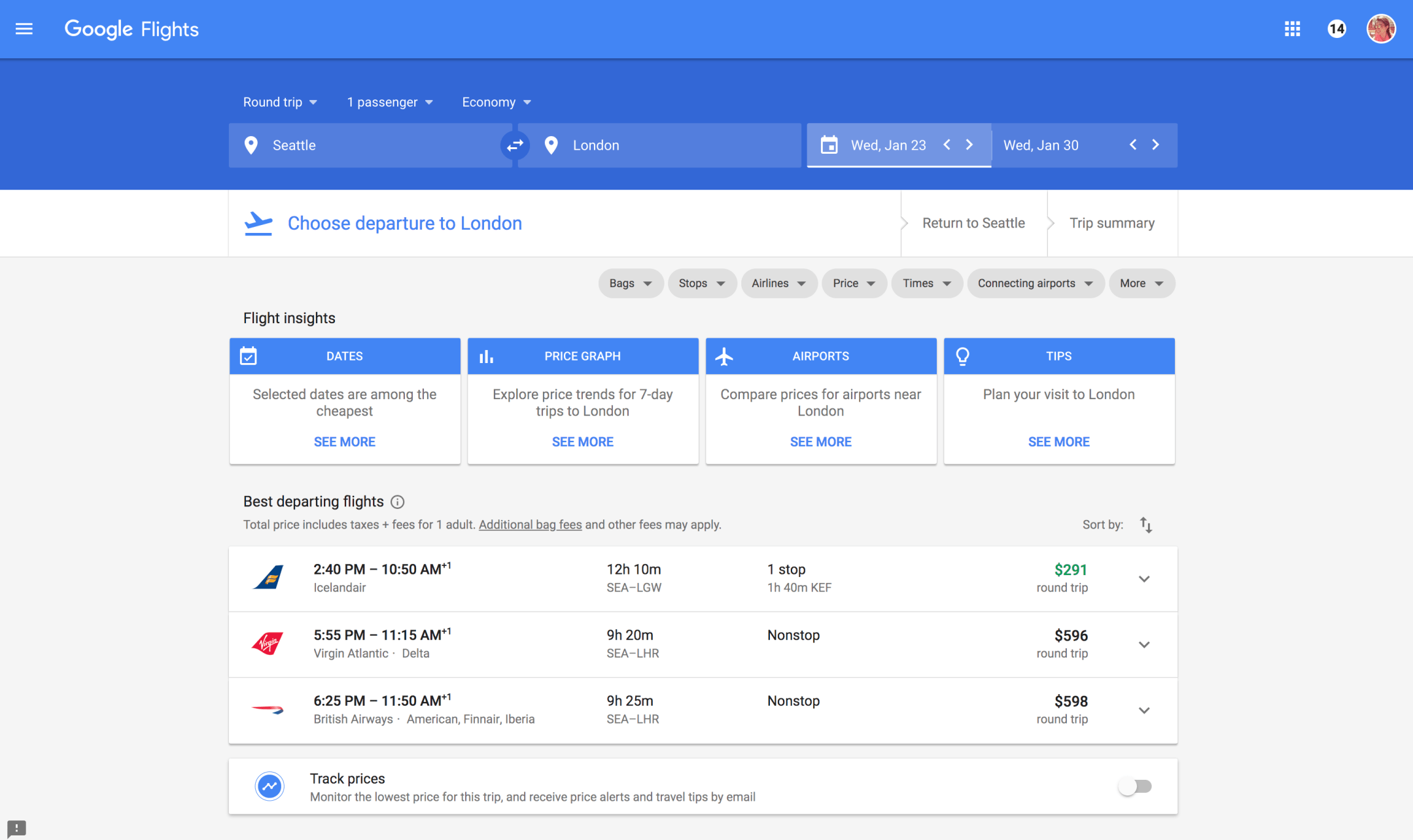Screen dimensions: 1413x840
Task: Open the Wed, Jan 30 return date
Action: [1041, 145]
